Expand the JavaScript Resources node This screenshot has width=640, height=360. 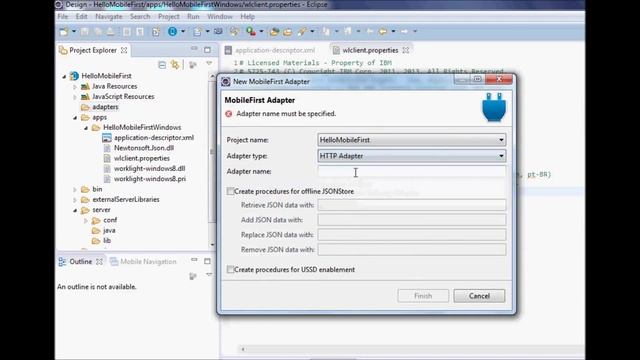click(75, 97)
